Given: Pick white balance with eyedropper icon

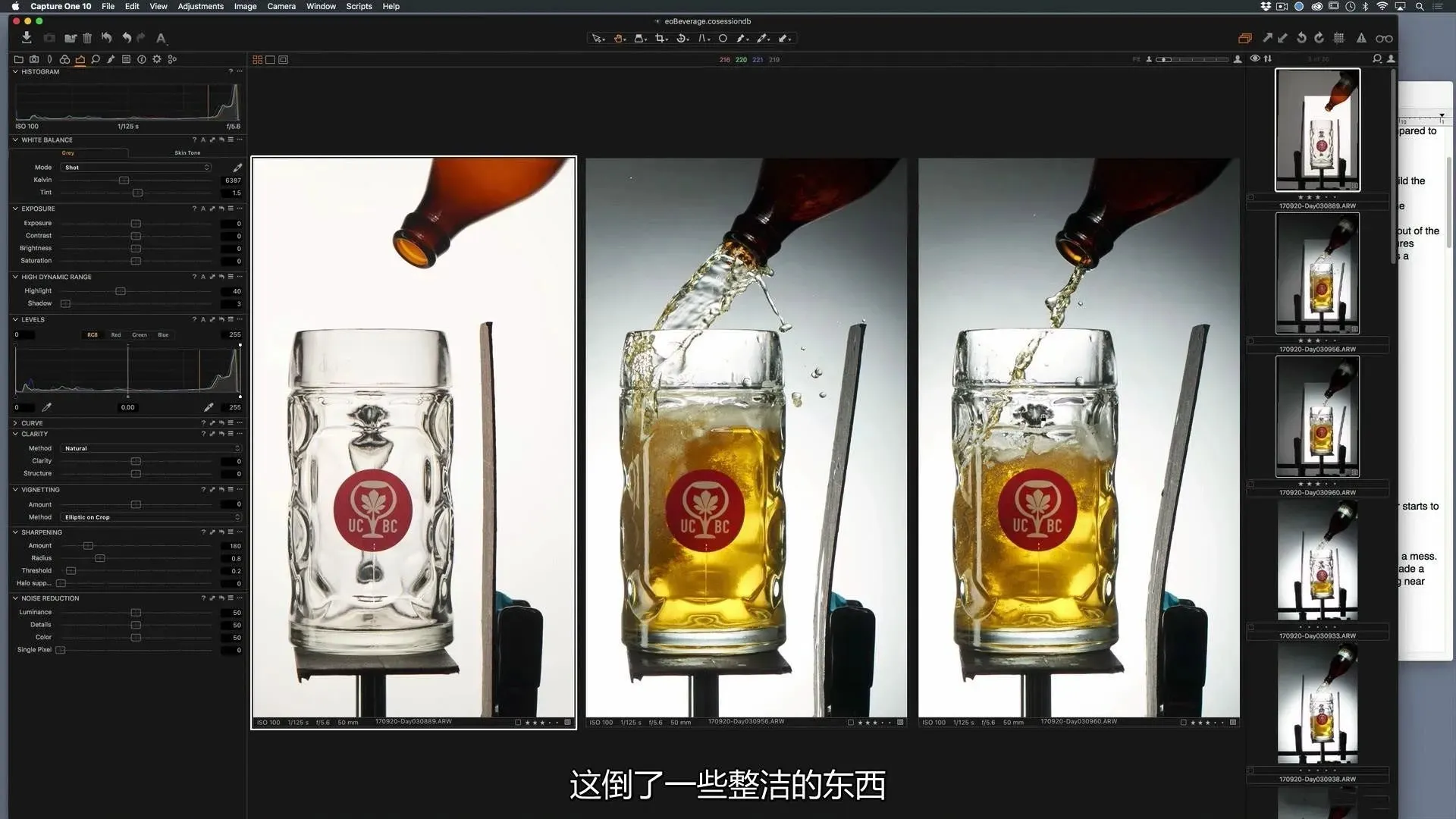Looking at the screenshot, I should click(237, 168).
